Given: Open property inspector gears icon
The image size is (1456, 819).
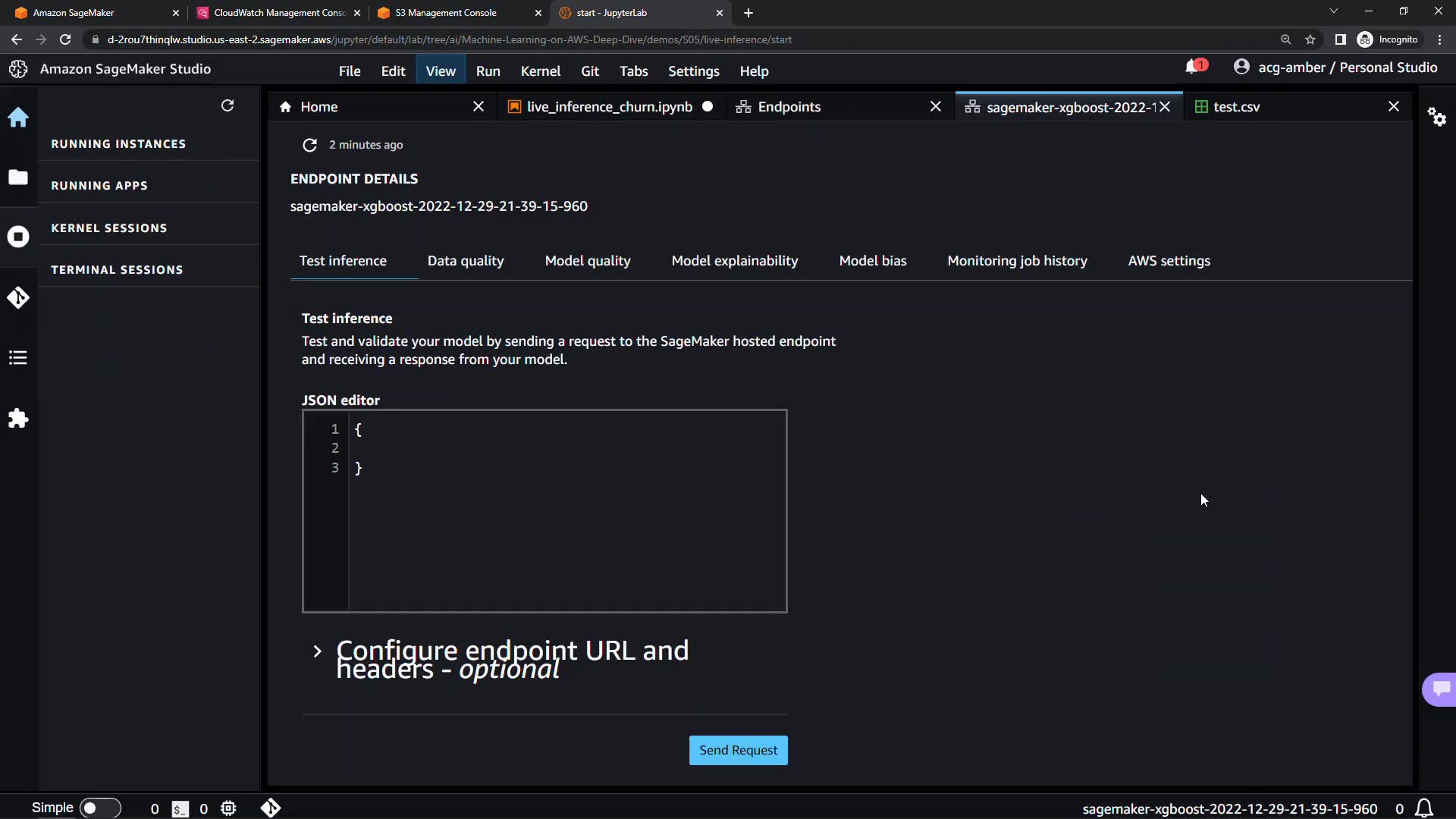Looking at the screenshot, I should pos(1436,117).
